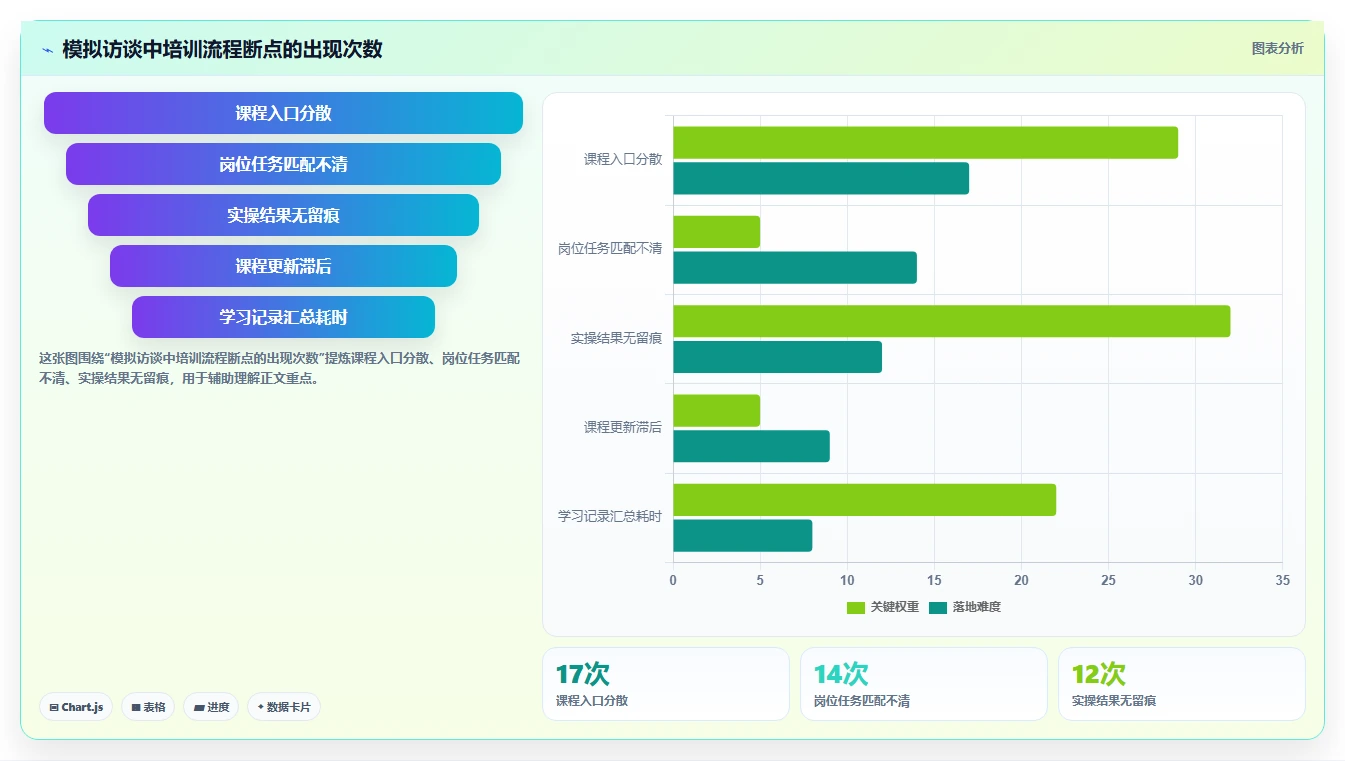Viewport: 1345px width, 761px height.
Task: Click the 关键权重 bar for 实操结果无留痕
Action: (x=951, y=321)
